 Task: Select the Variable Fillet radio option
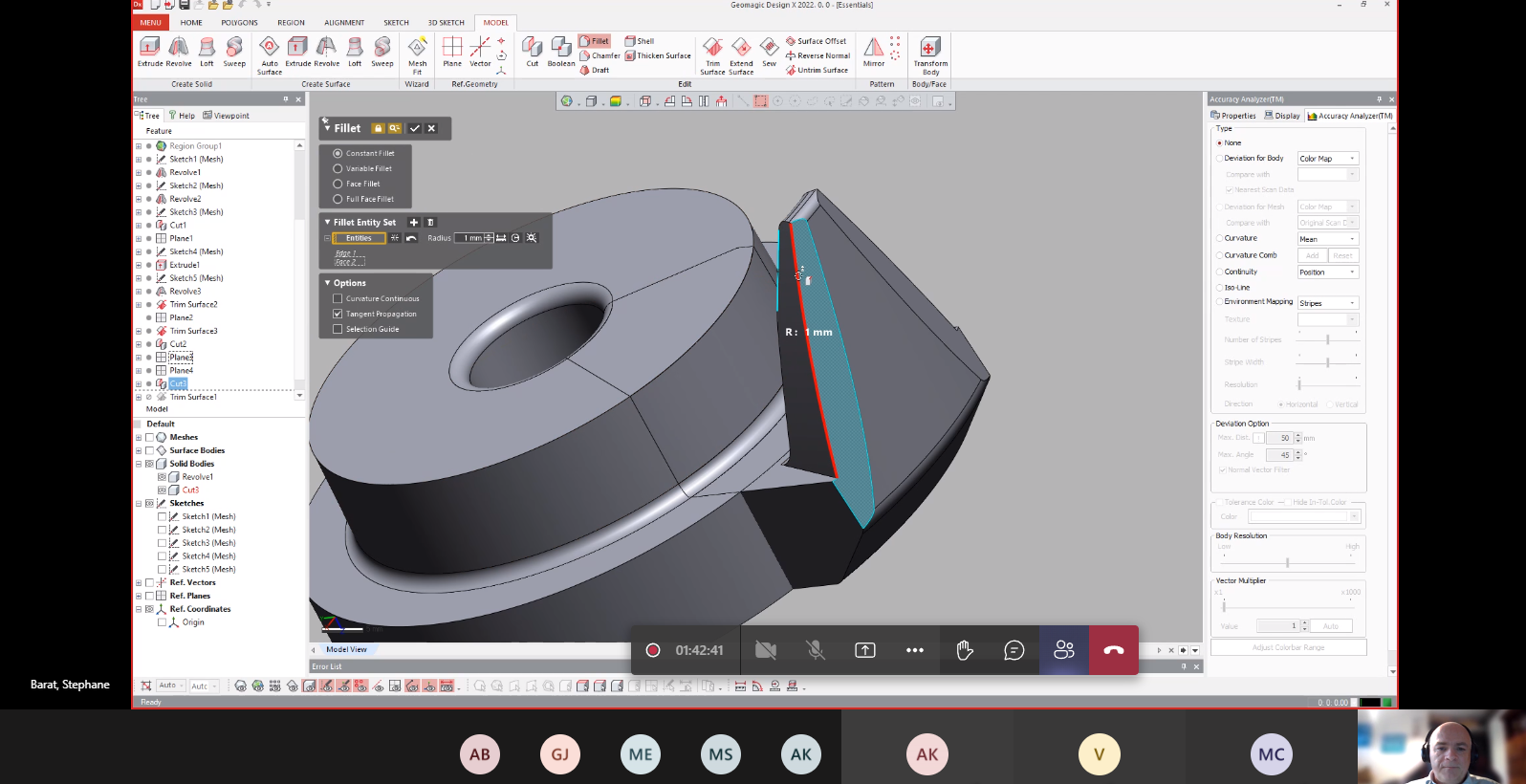338,168
